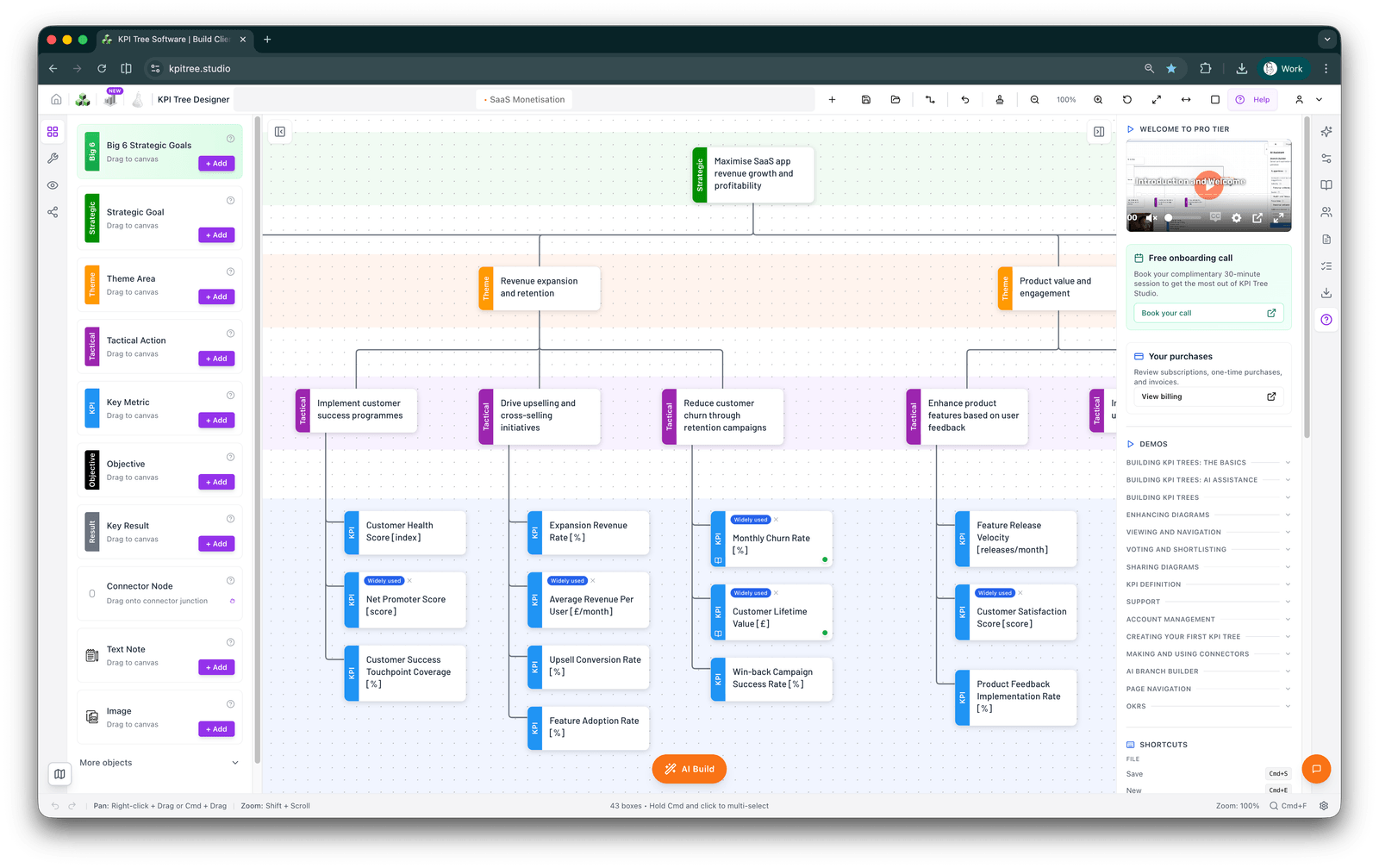
Task: Adjust the welcome video progress slider
Action: 1183,218
